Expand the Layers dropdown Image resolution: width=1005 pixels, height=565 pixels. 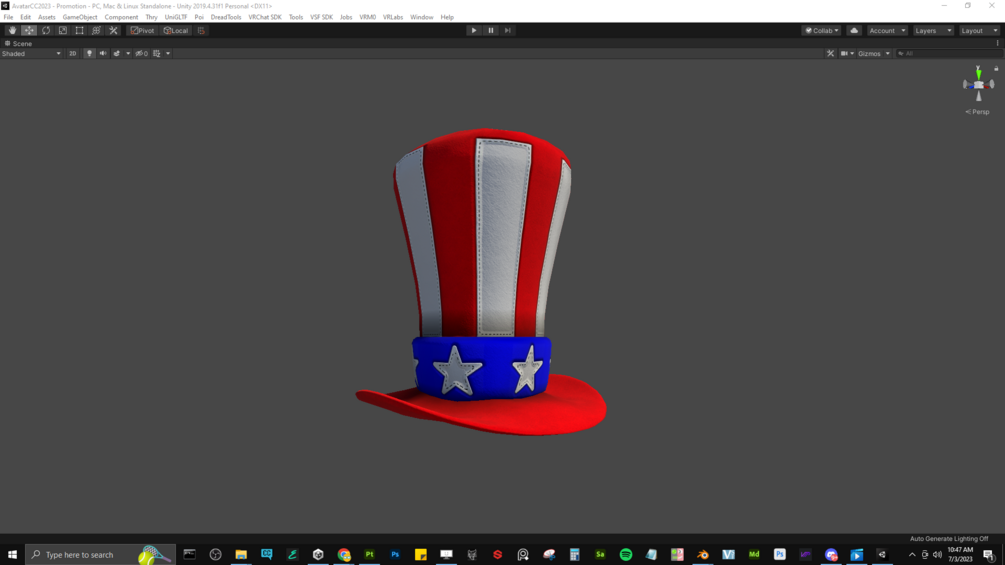[933, 30]
